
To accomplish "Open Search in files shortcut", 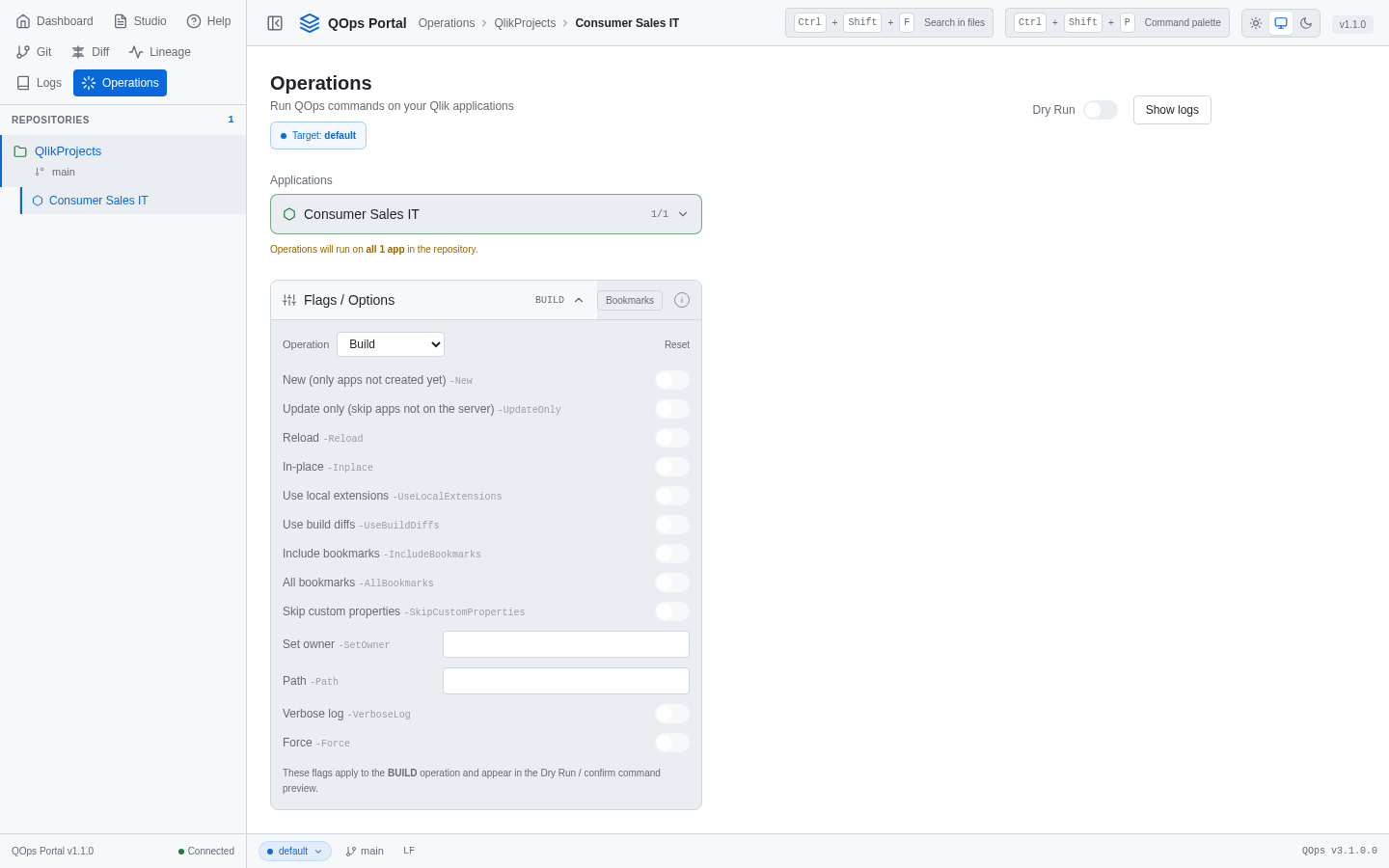I will (x=889, y=23).
